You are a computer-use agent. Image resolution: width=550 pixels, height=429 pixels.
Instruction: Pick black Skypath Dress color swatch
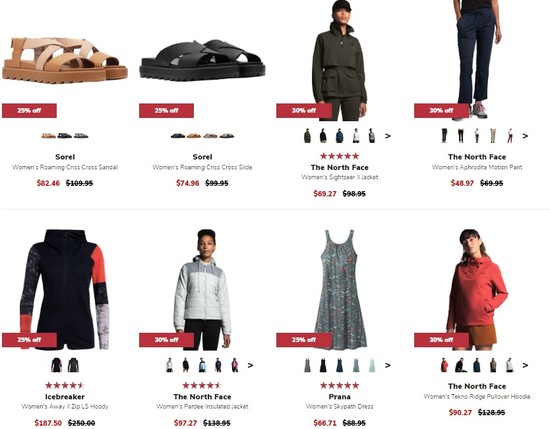pyautogui.click(x=323, y=365)
